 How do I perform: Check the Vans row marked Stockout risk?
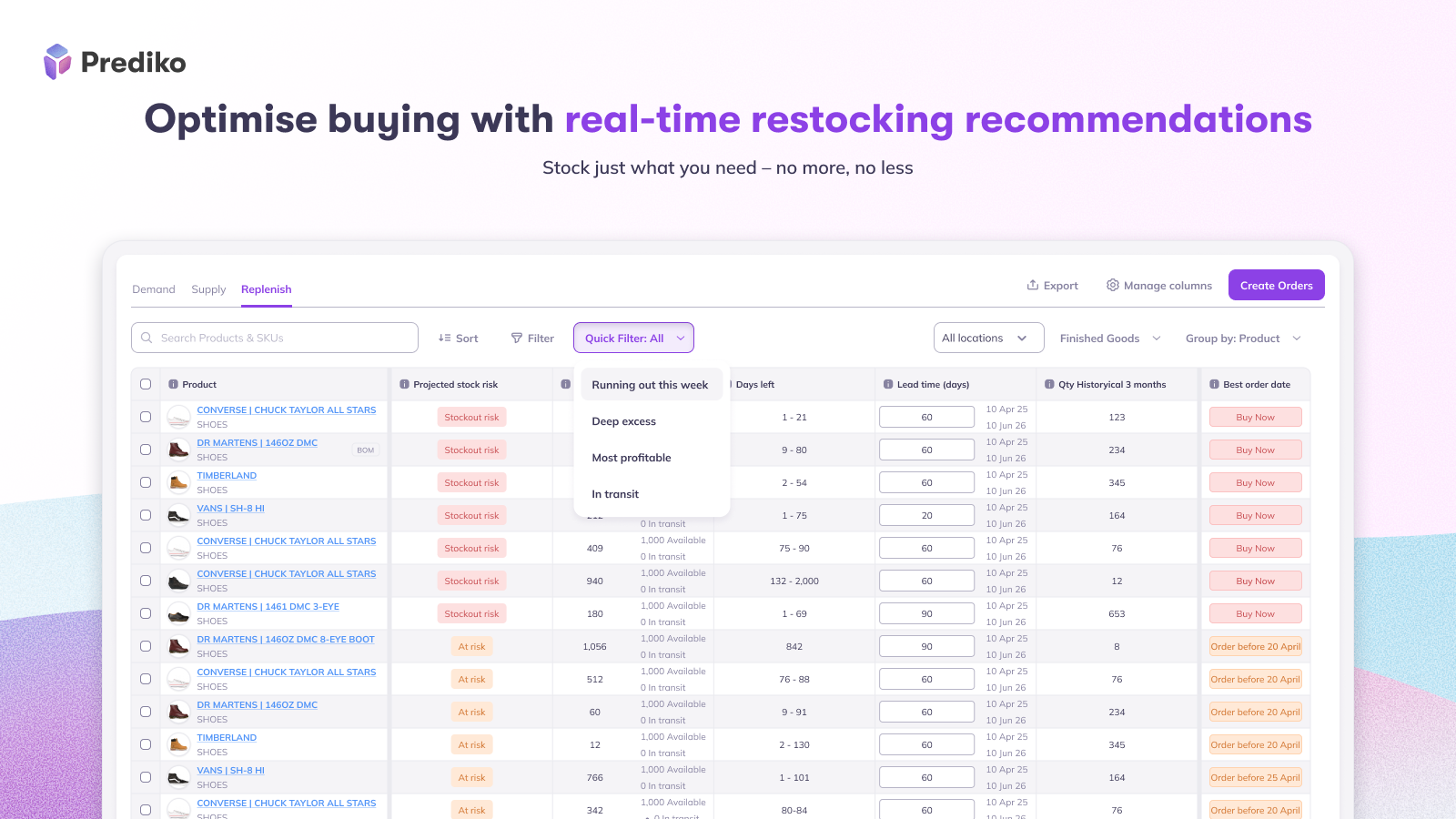tap(146, 515)
